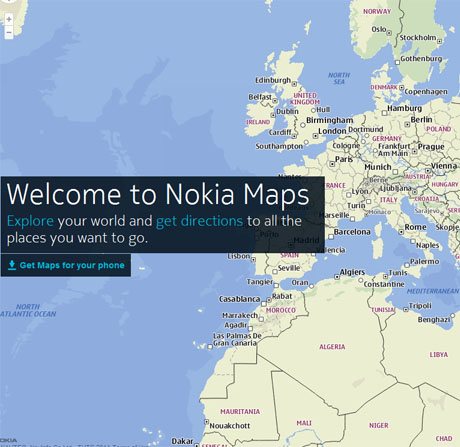Viewport: 460px width, 447px height.
Task: Click the Cologne label
Action: [346, 146]
